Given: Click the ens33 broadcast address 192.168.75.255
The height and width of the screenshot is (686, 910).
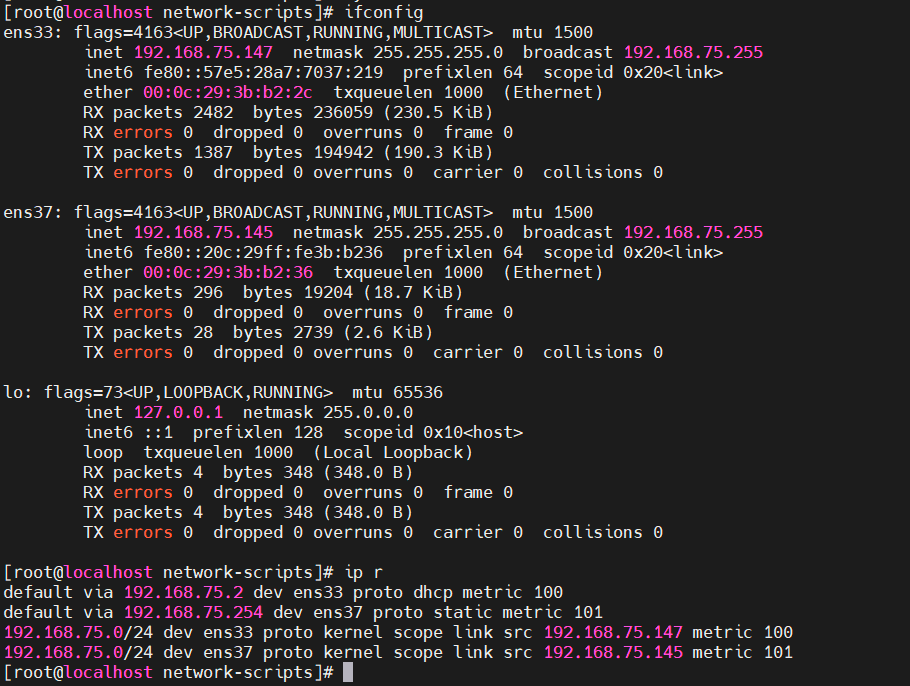Looking at the screenshot, I should click(693, 52).
